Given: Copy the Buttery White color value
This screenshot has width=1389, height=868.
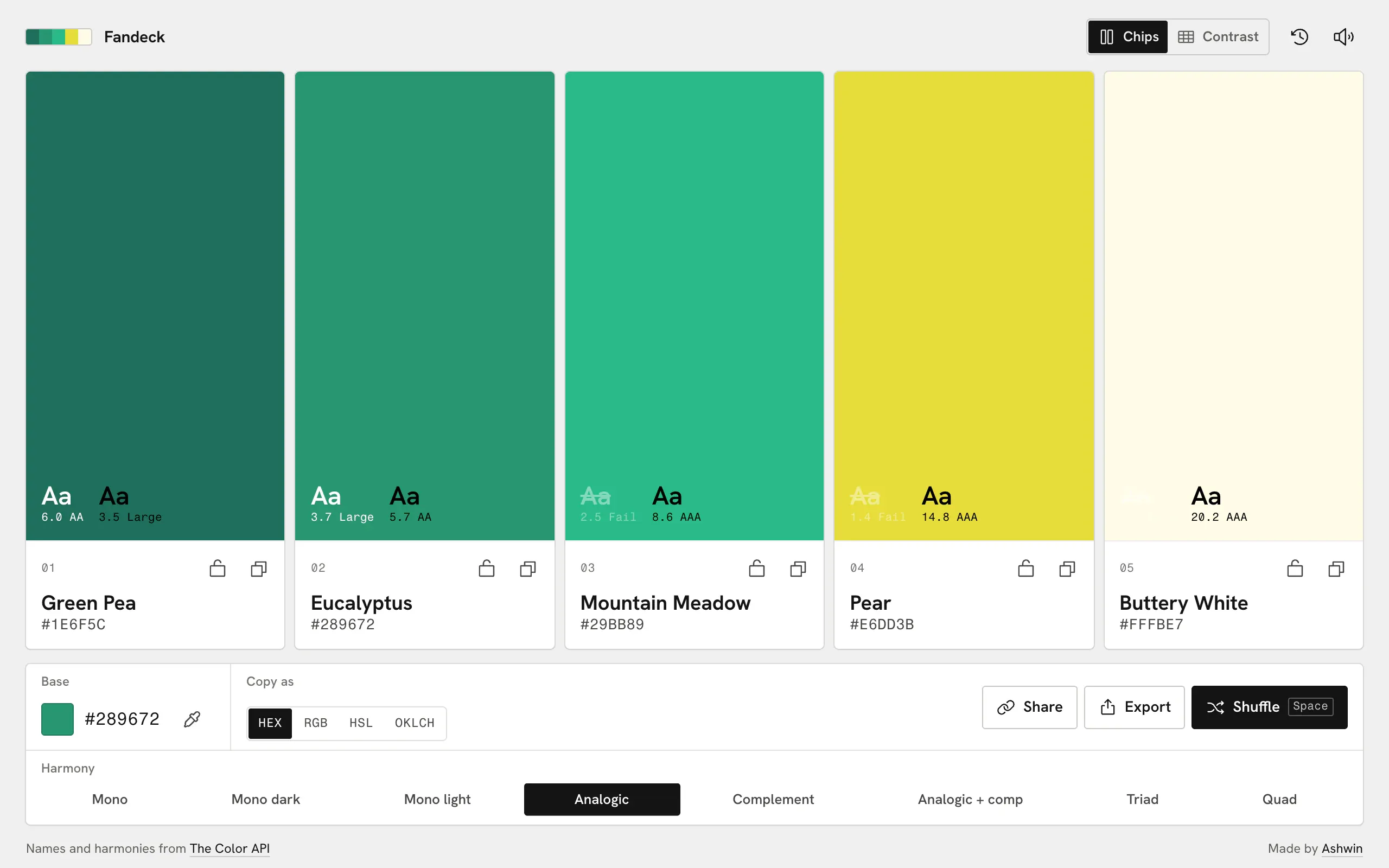Looking at the screenshot, I should coord(1337,569).
